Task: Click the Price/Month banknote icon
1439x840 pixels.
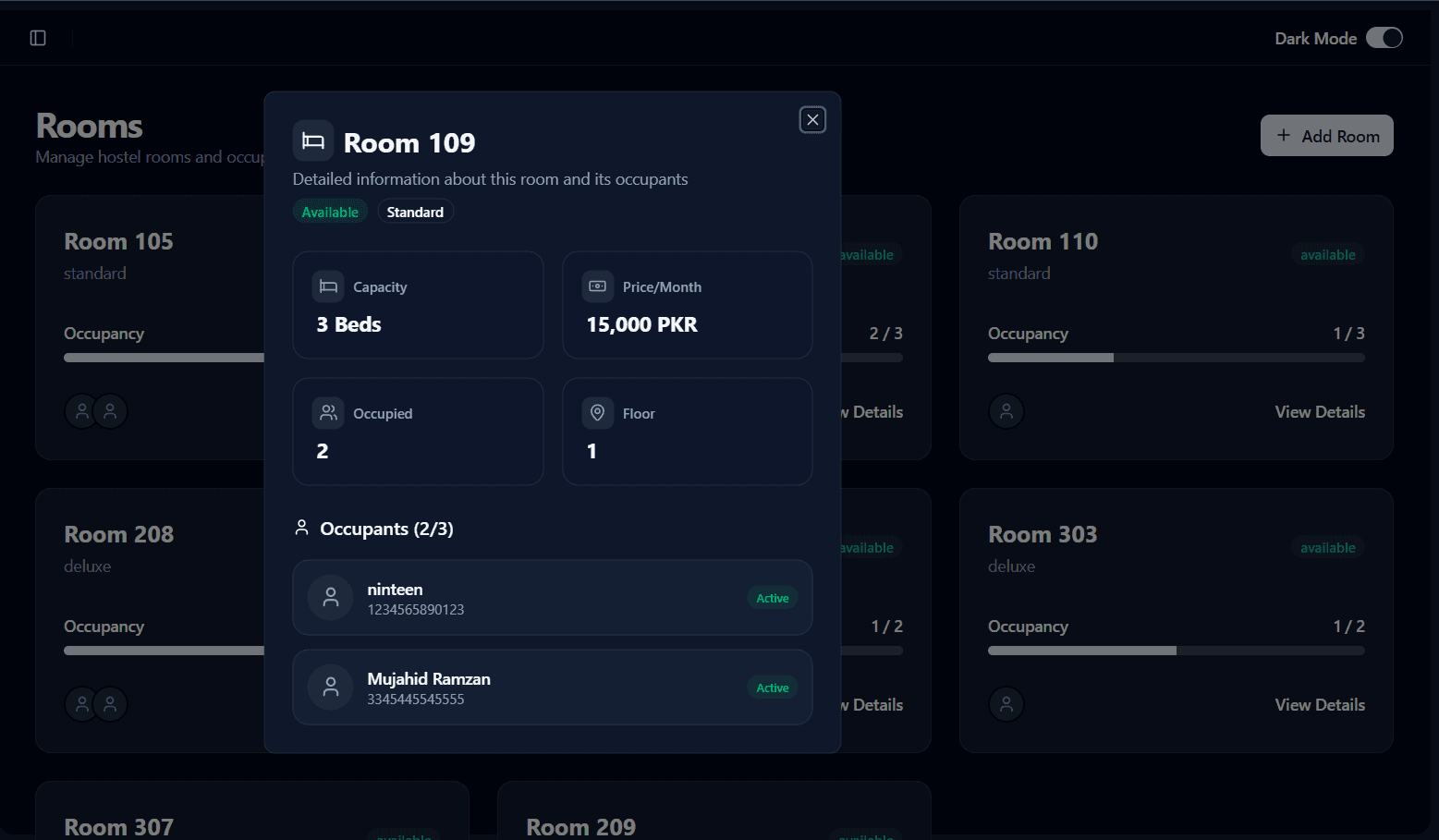Action: pos(598,286)
